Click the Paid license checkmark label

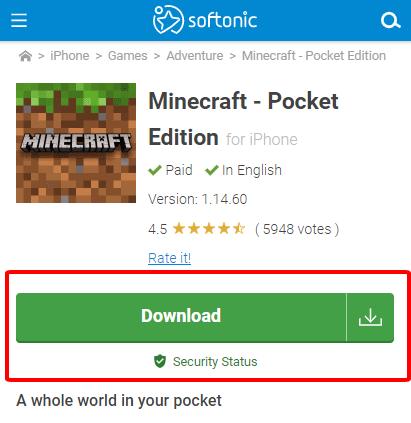pyautogui.click(x=170, y=170)
